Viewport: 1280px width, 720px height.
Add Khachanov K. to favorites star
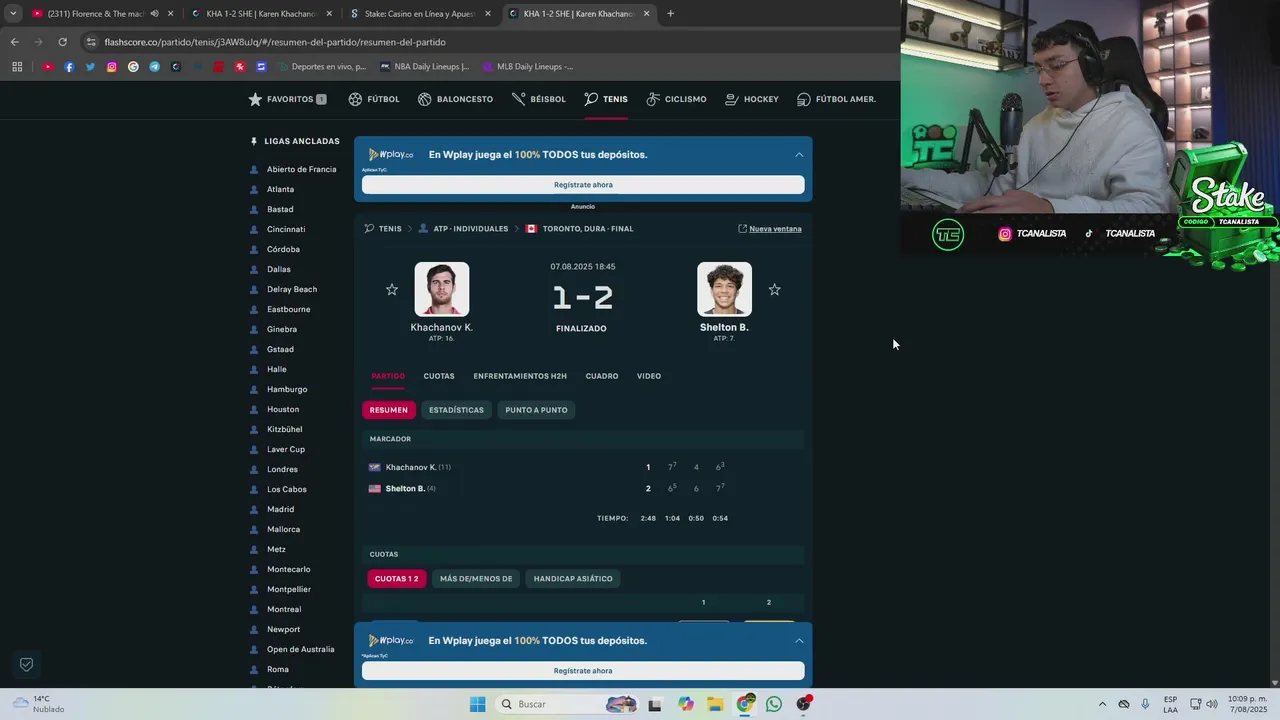[392, 289]
